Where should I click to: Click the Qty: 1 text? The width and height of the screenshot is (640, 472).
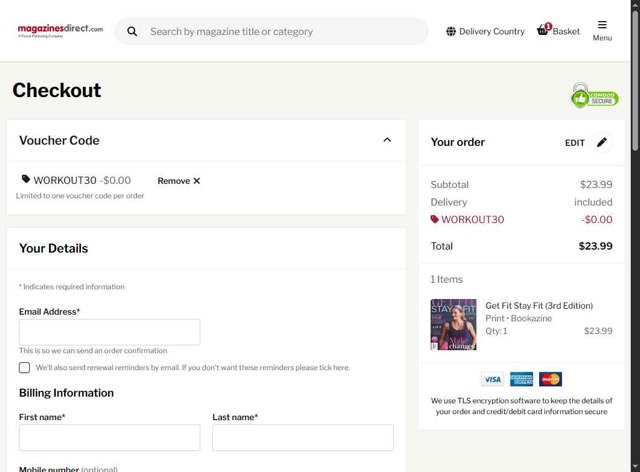(496, 331)
